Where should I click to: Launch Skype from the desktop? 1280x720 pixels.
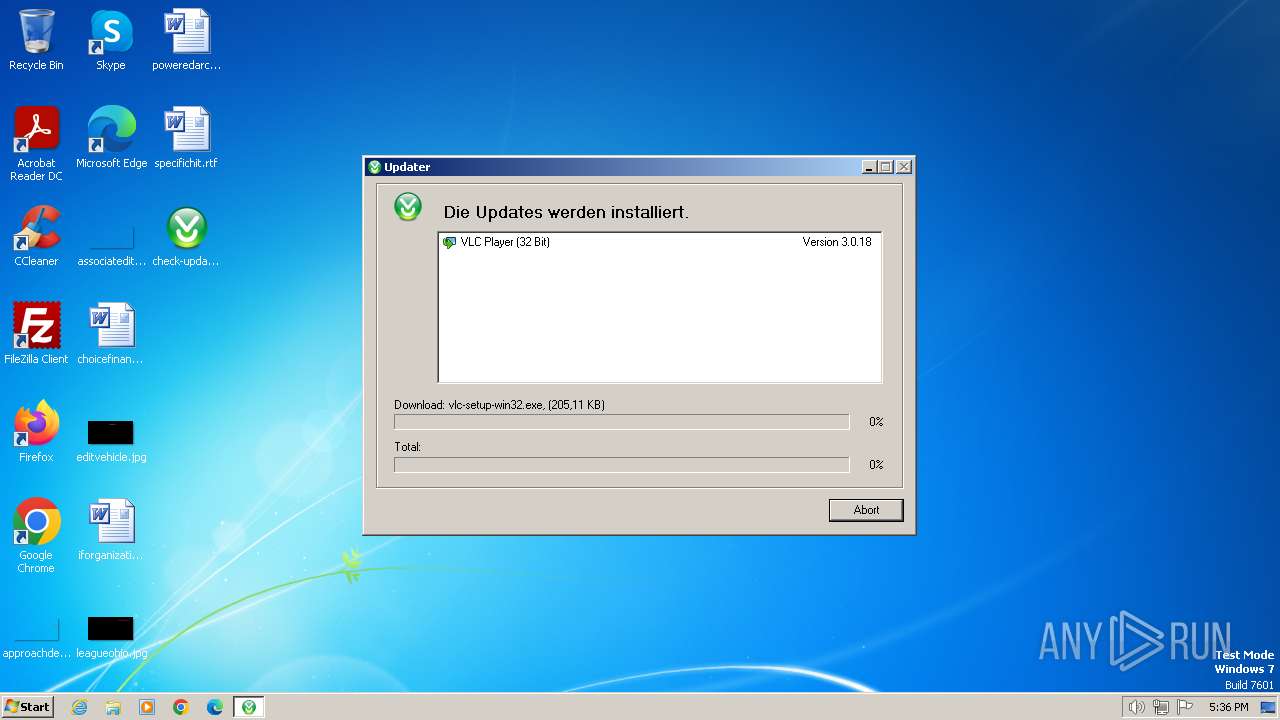[x=110, y=40]
